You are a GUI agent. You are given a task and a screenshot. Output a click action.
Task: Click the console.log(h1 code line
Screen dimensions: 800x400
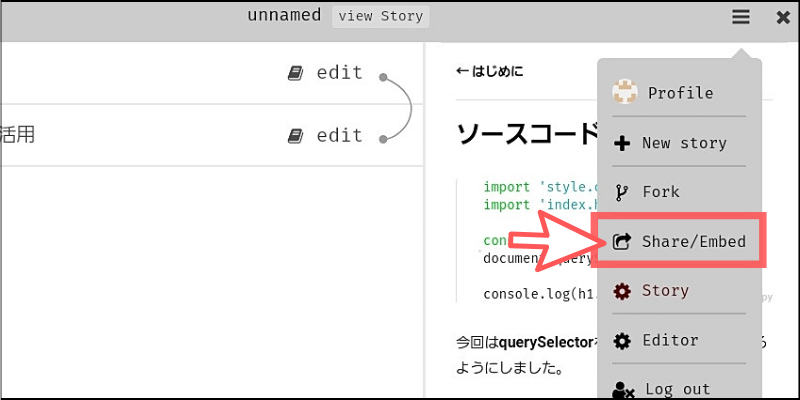[540, 294]
